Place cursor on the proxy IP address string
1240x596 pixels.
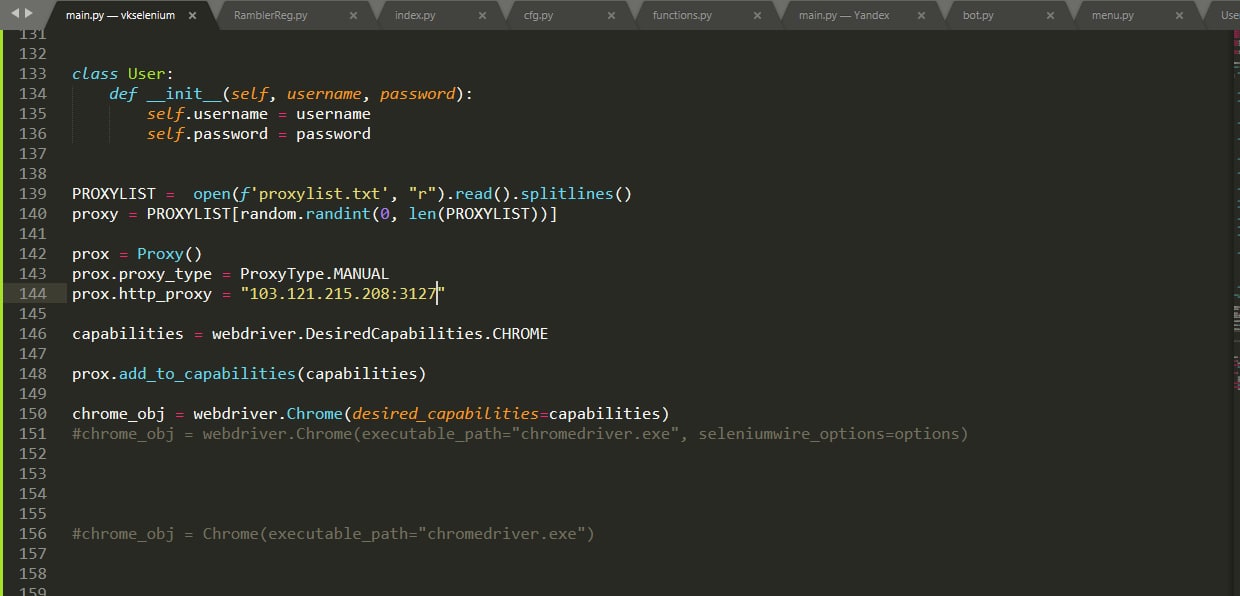point(340,293)
